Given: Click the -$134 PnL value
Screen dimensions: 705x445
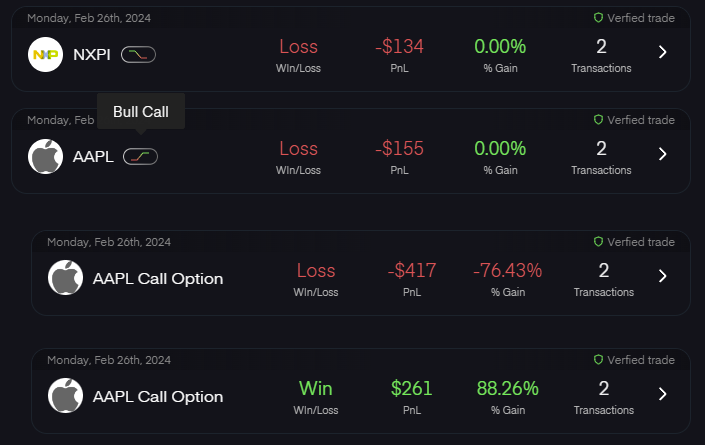Looking at the screenshot, I should 399,46.
